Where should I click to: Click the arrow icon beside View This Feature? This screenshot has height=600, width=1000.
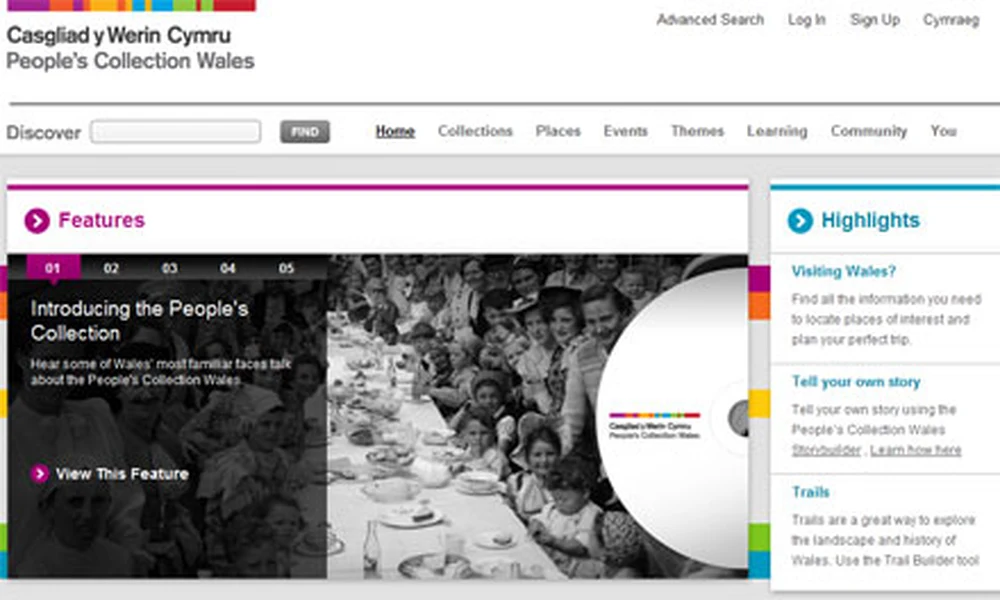tap(40, 474)
